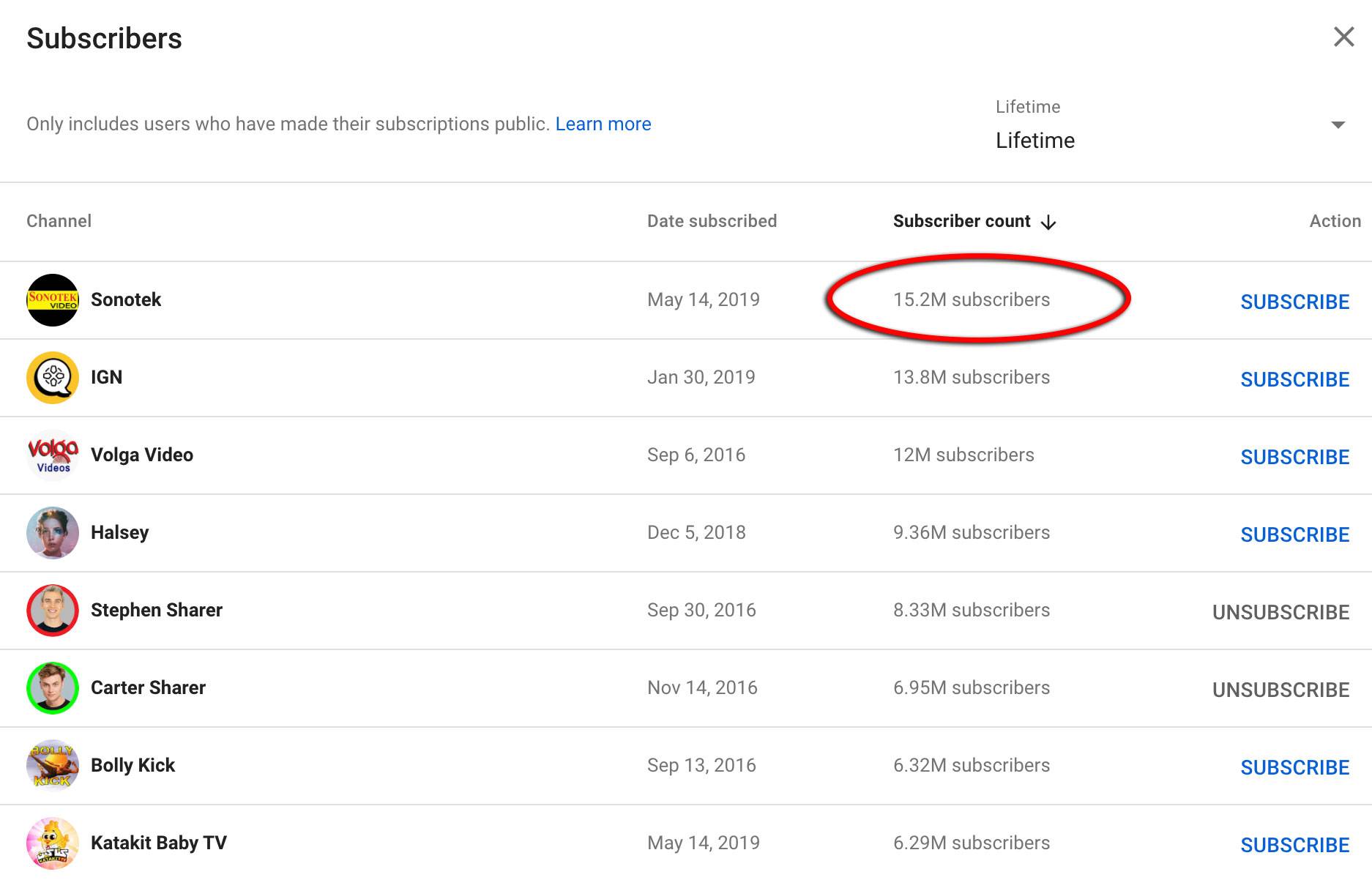1372x880 pixels.
Task: Click the Channel column header
Action: pyautogui.click(x=59, y=221)
